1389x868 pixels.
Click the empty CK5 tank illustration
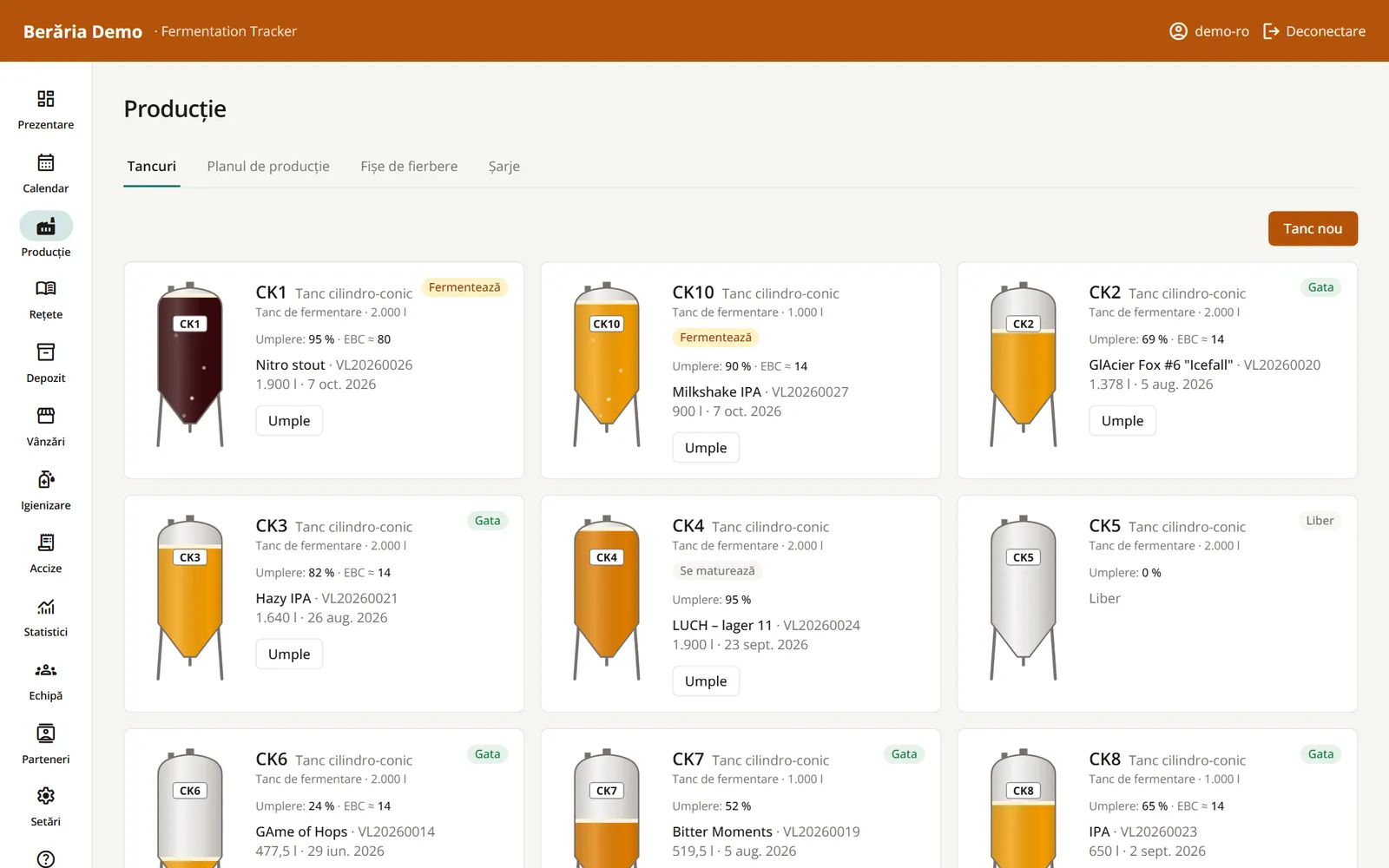coord(1024,598)
